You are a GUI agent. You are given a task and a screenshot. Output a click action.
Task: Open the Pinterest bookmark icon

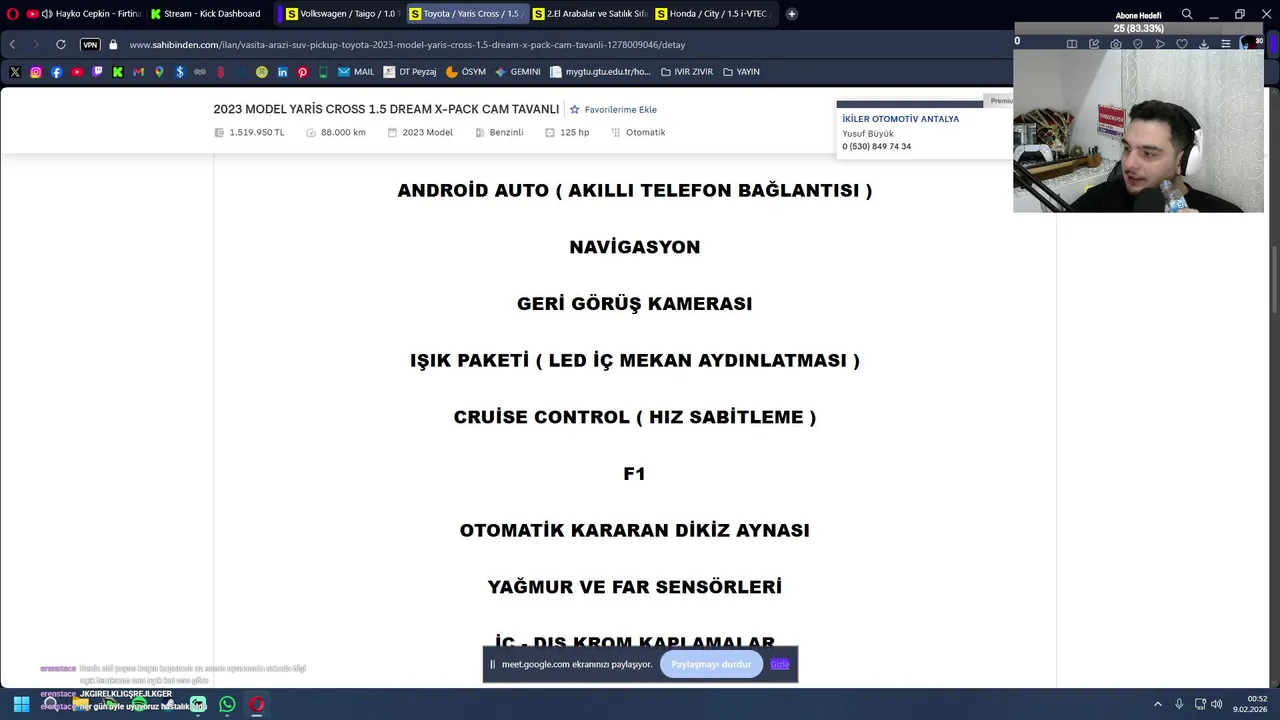303,72
